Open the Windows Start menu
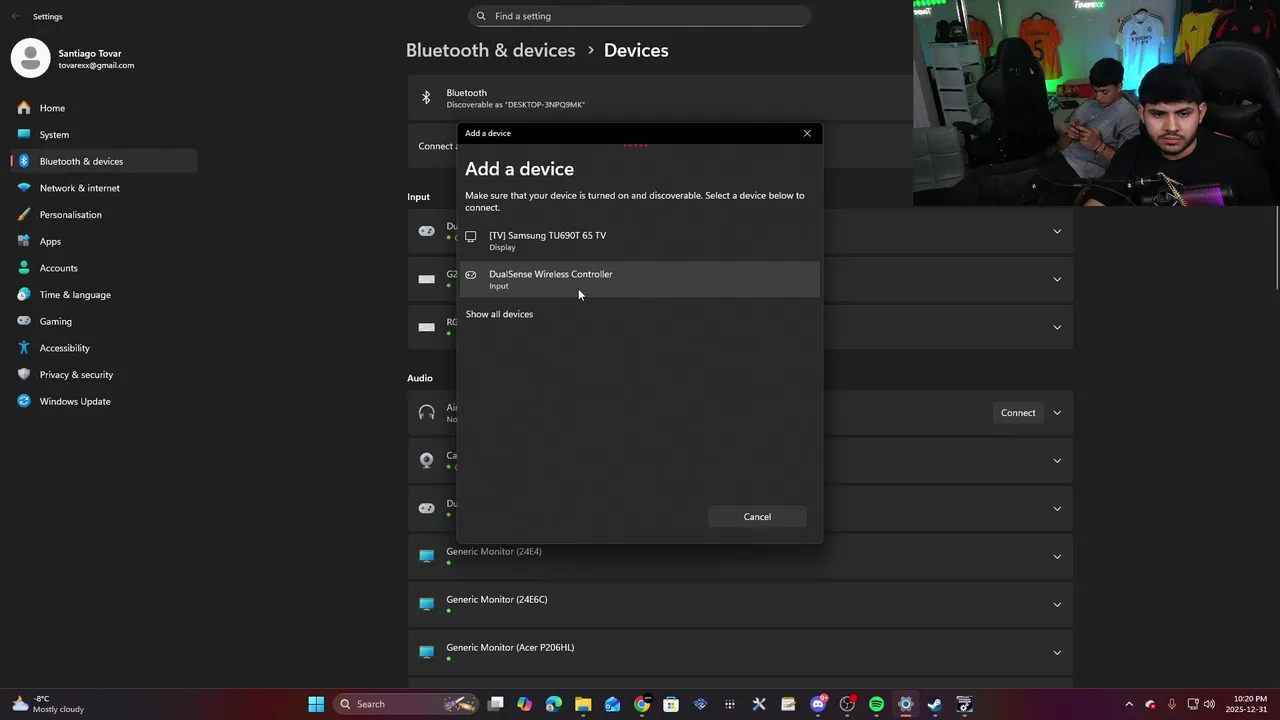Viewport: 1280px width, 720px height. tap(316, 704)
